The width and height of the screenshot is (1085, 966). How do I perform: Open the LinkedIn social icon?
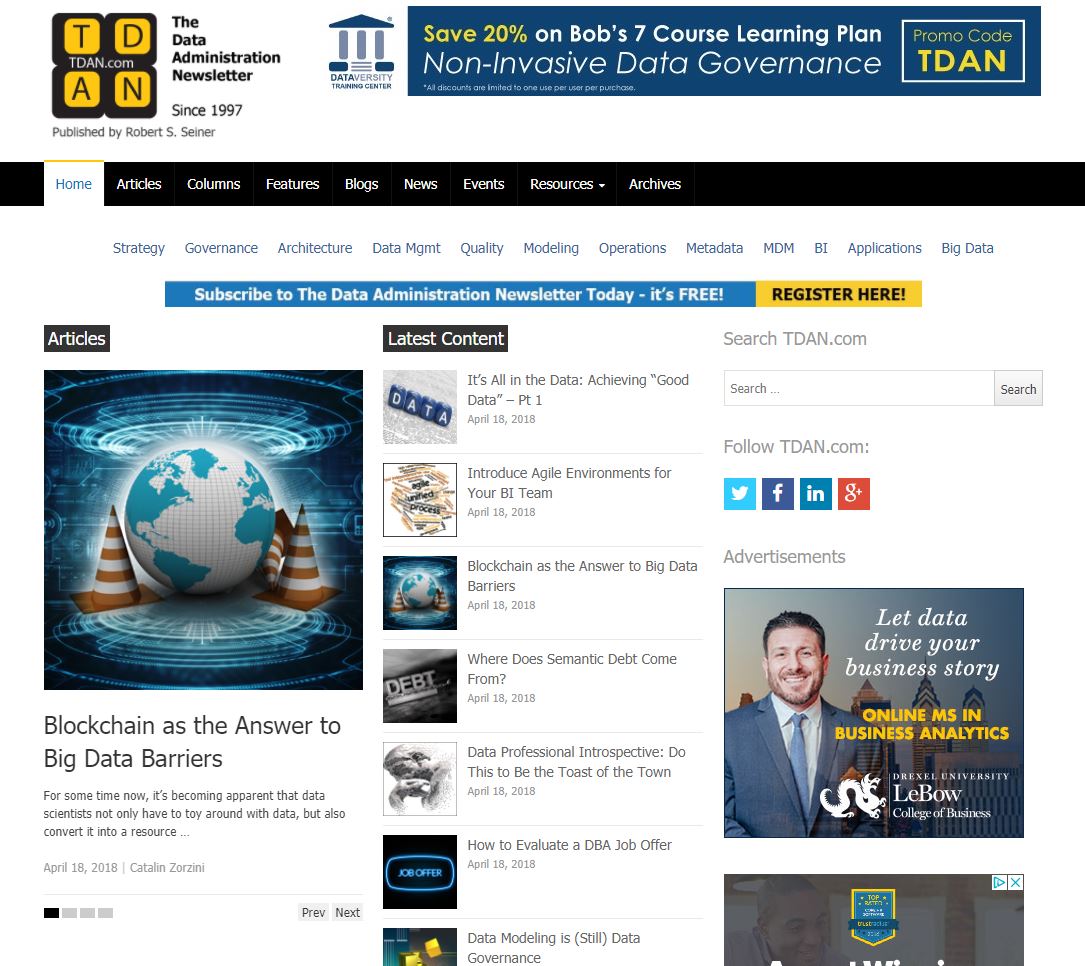pos(816,493)
